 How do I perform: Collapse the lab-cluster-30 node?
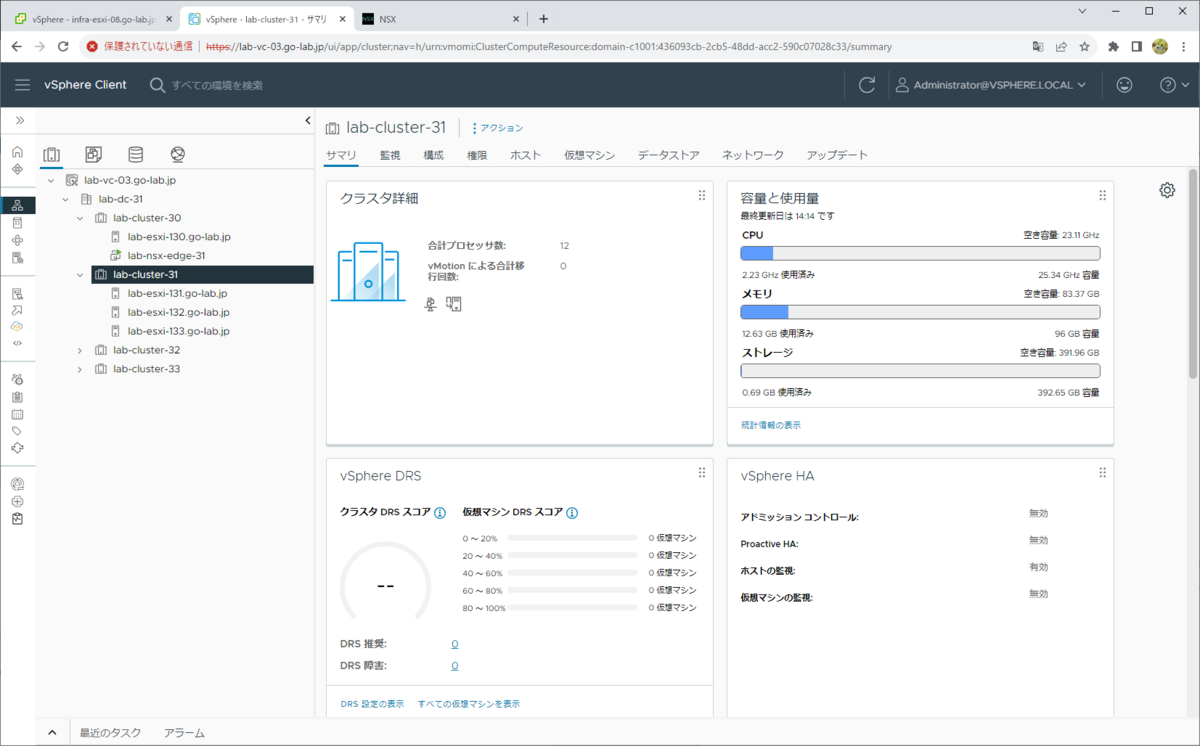(x=80, y=218)
